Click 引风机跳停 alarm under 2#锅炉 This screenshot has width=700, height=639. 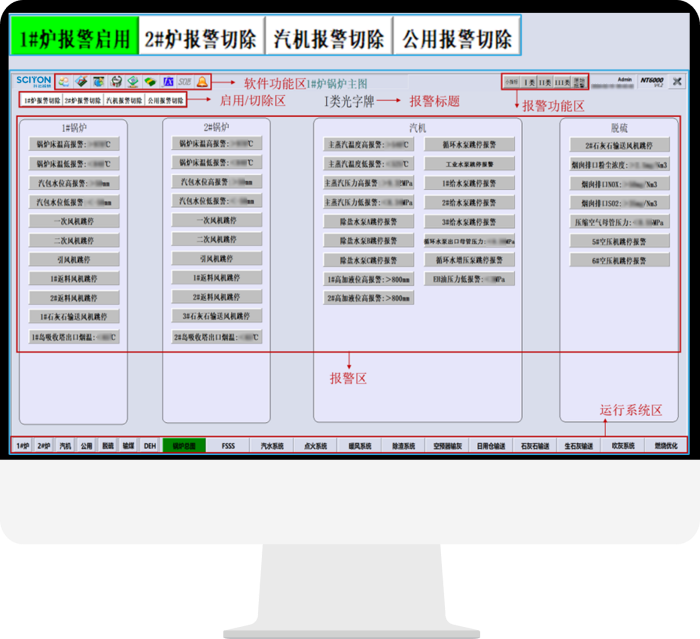point(217,258)
